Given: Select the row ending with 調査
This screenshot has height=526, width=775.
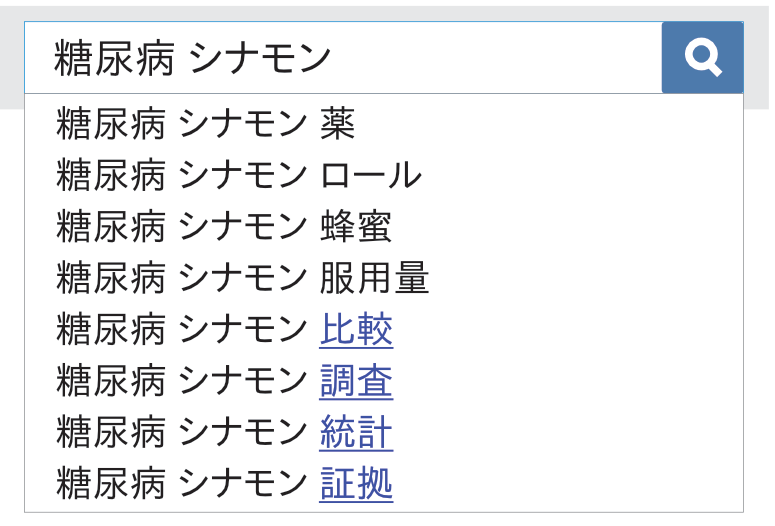Looking at the screenshot, I should coord(384,381).
